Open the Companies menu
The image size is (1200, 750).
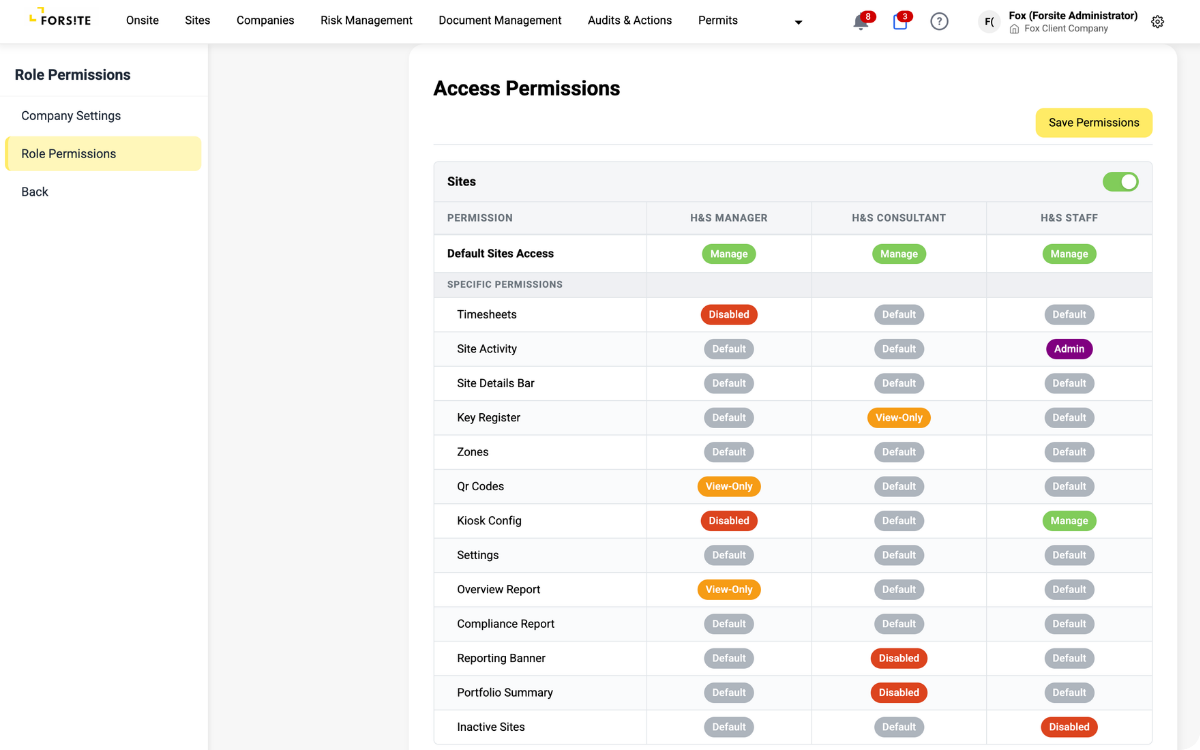click(265, 20)
